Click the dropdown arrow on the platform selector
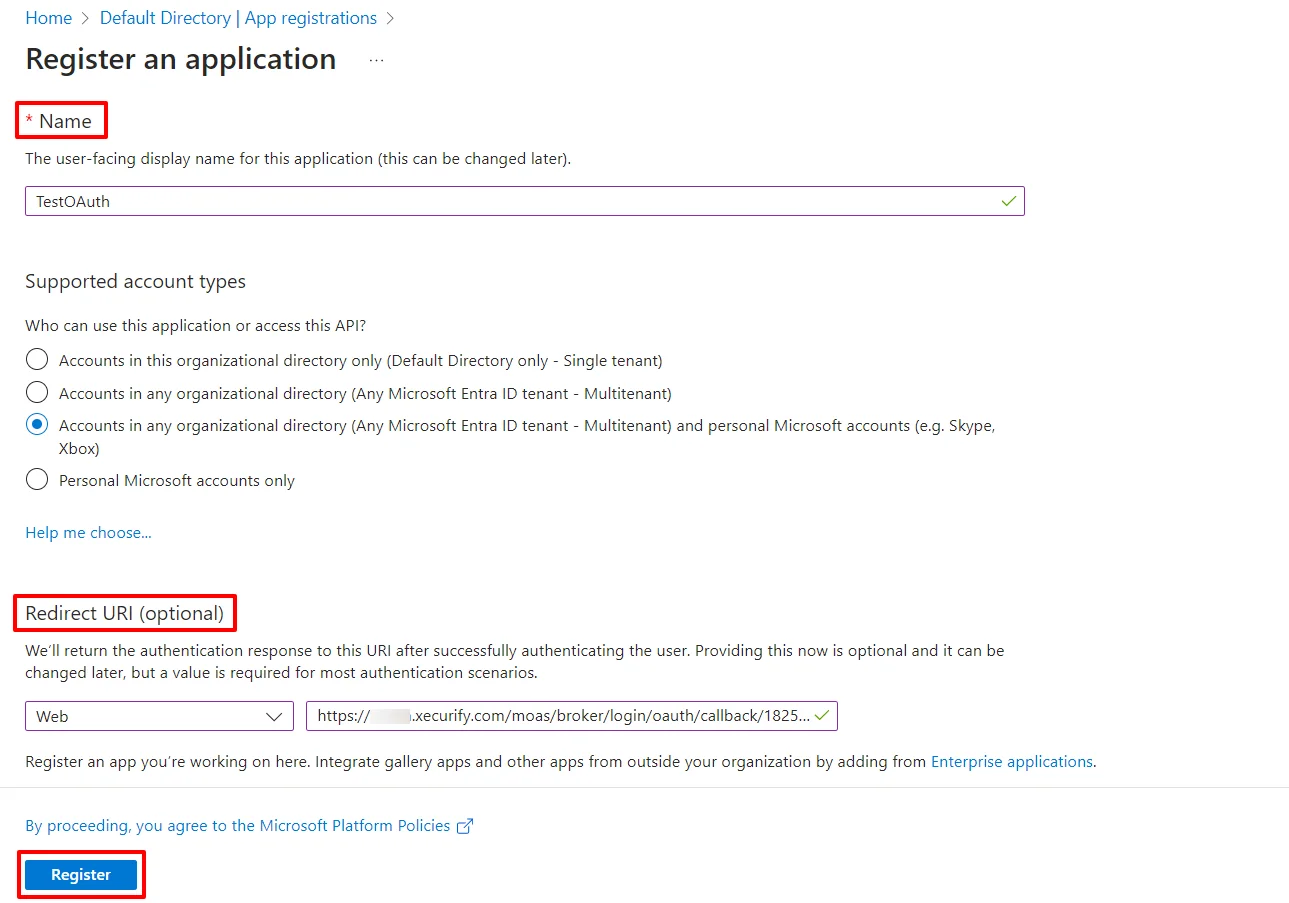1289x903 pixels. pyautogui.click(x=275, y=715)
